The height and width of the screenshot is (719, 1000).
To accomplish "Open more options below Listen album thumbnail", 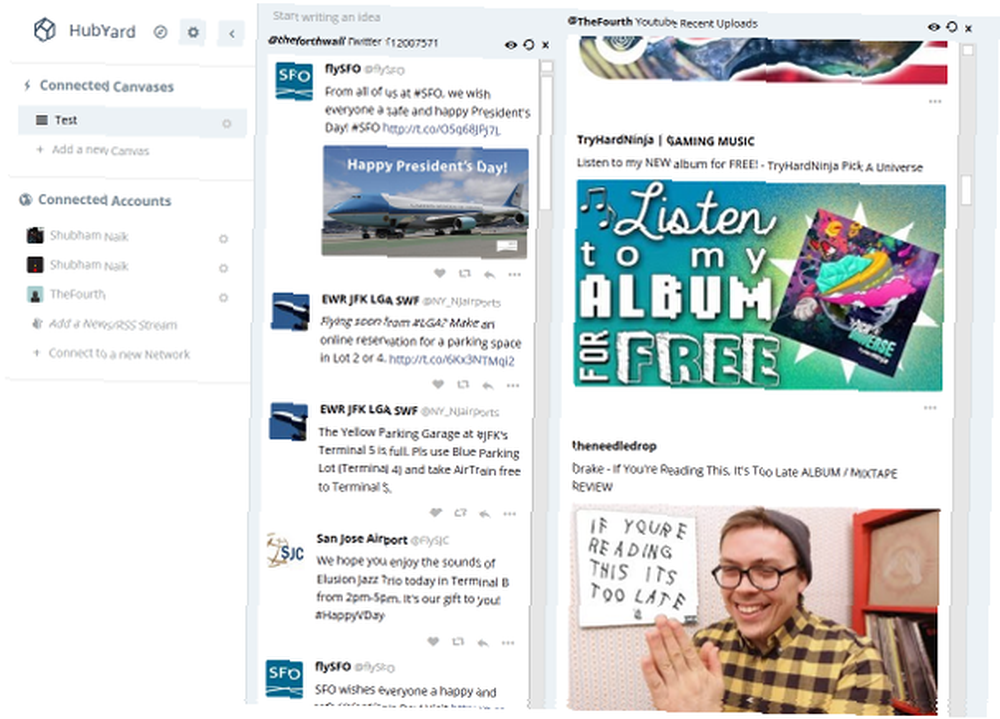I will pos(930,407).
